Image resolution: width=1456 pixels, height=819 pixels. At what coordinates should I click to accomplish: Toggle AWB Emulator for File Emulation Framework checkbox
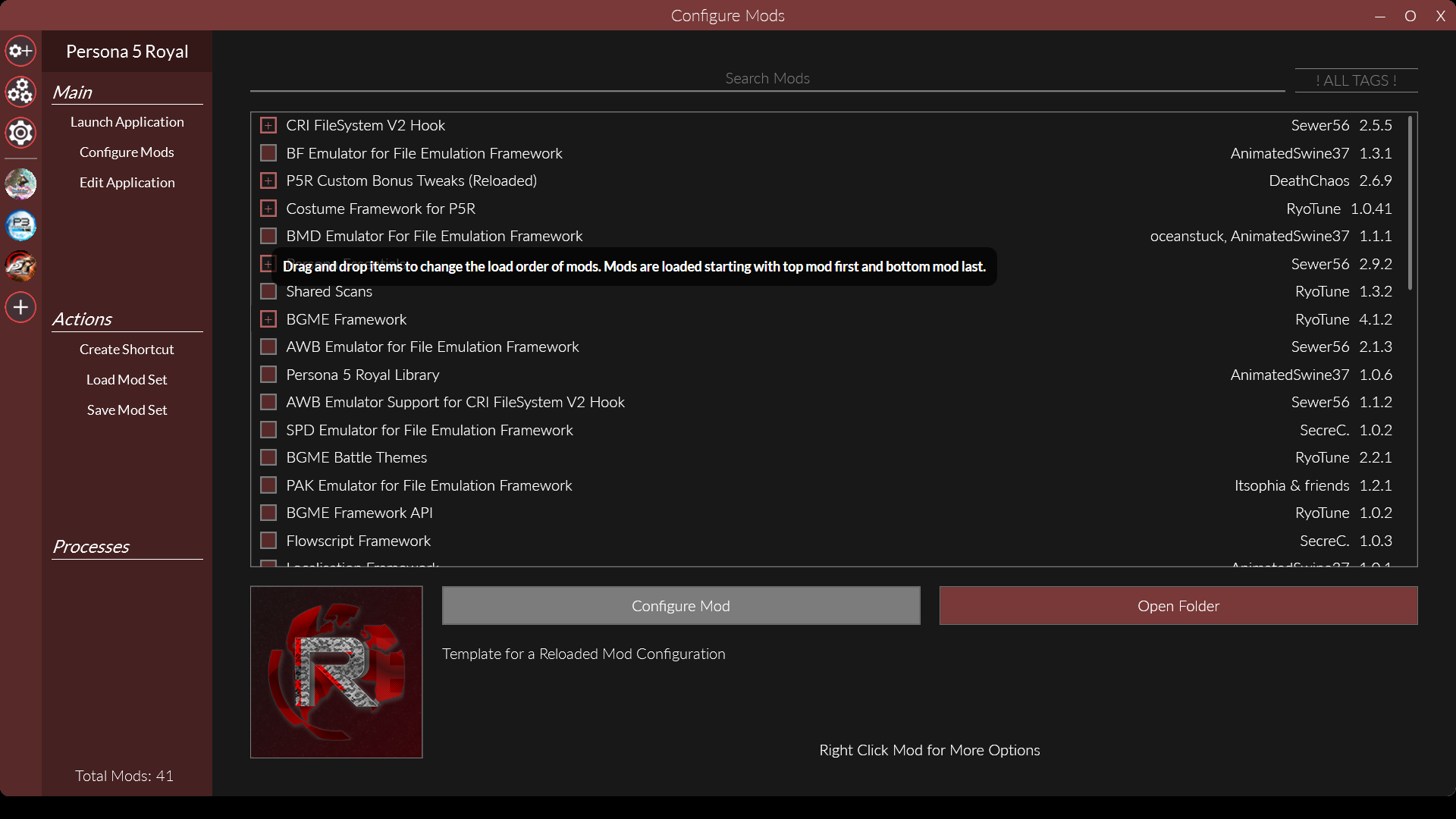click(x=268, y=347)
